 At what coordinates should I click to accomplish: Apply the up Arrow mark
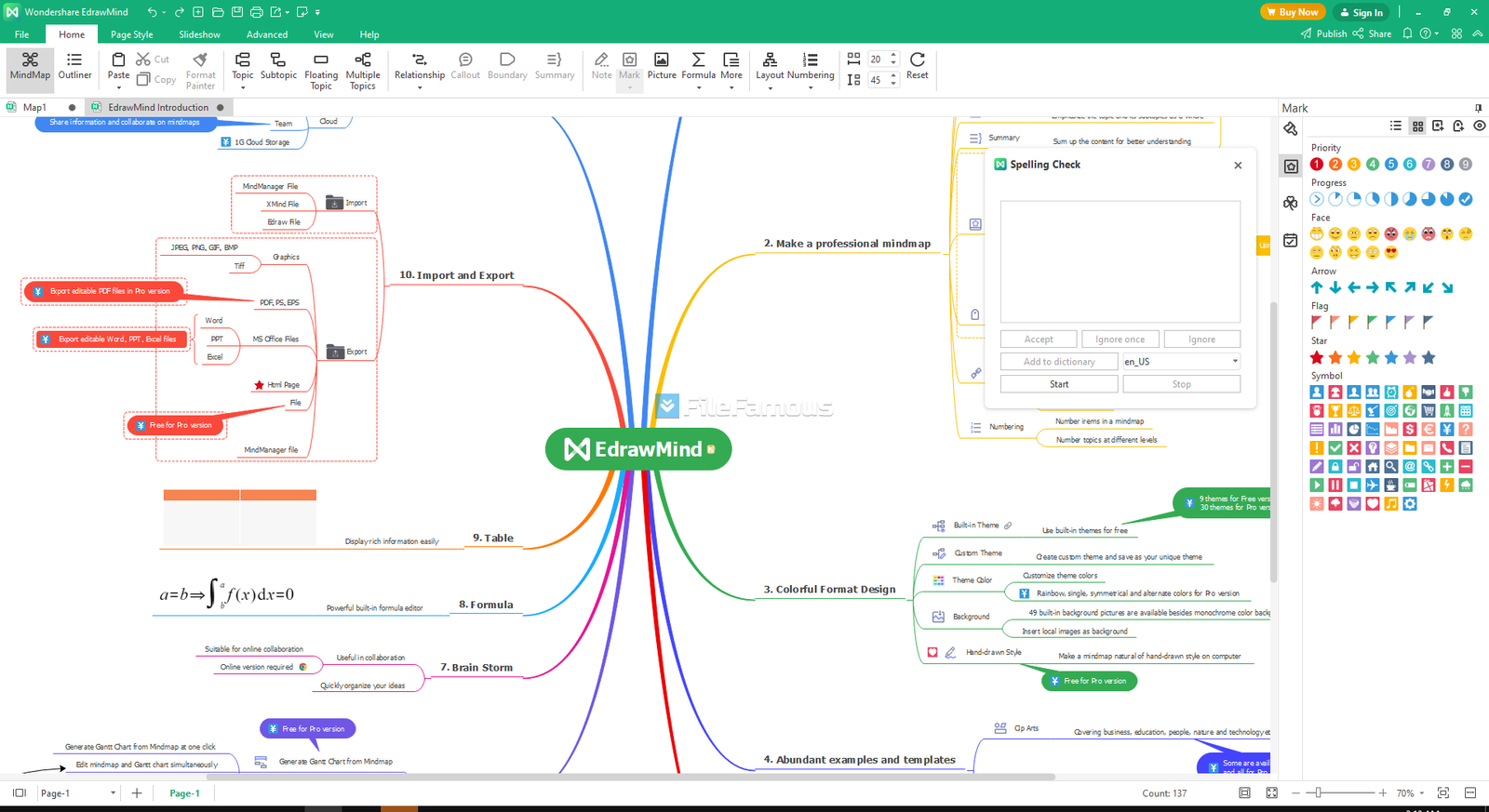point(1317,287)
